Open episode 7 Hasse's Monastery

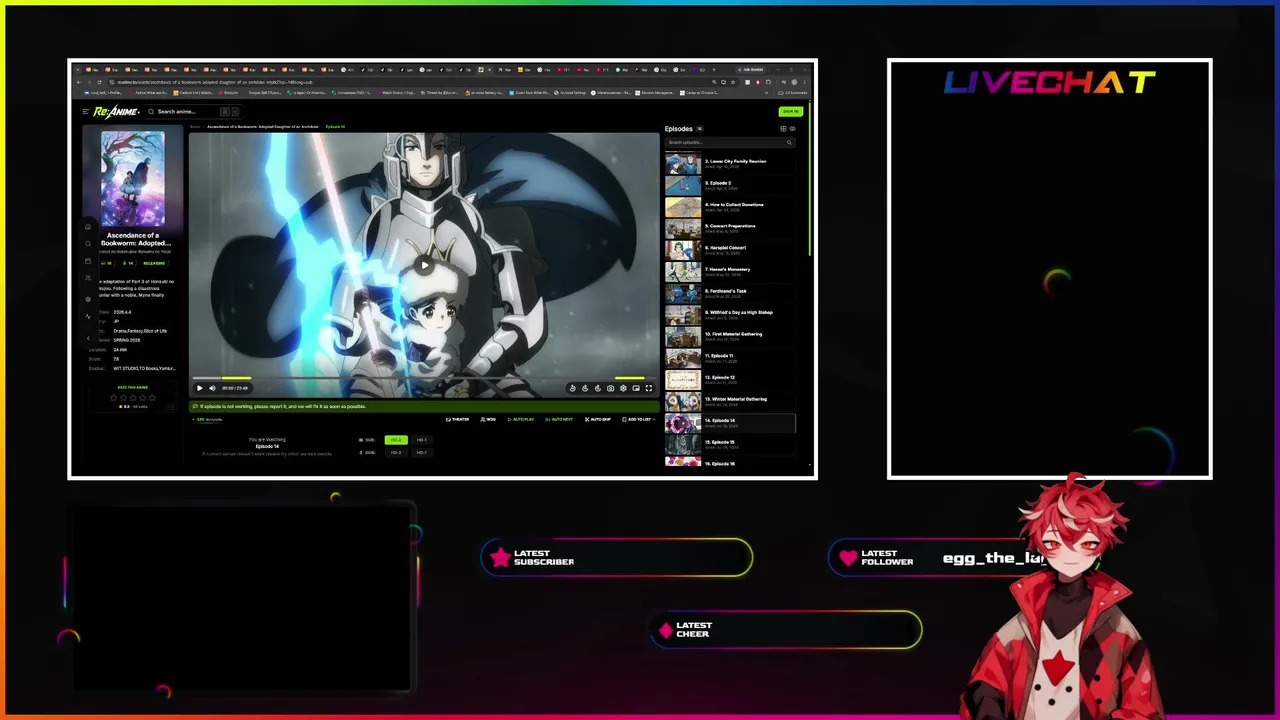pos(730,272)
